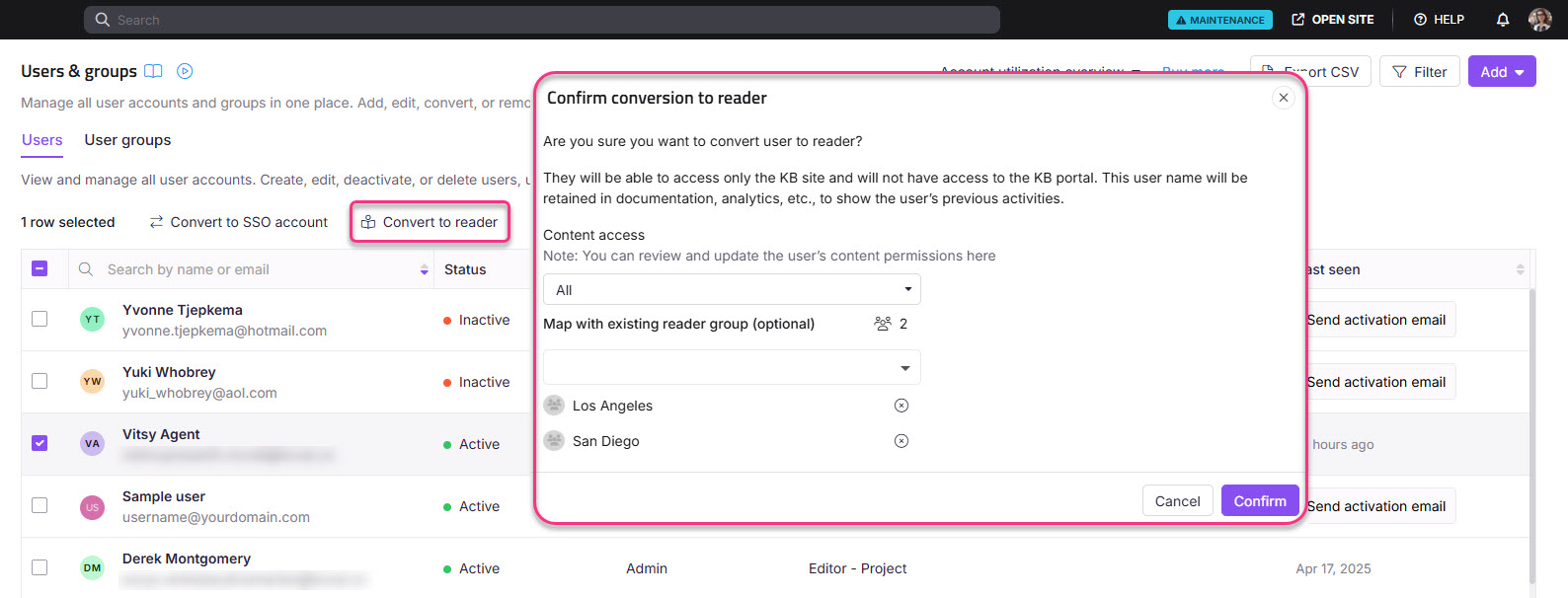1568x598 pixels.
Task: Remove Los Angeles group from mapping
Action: (x=902, y=406)
